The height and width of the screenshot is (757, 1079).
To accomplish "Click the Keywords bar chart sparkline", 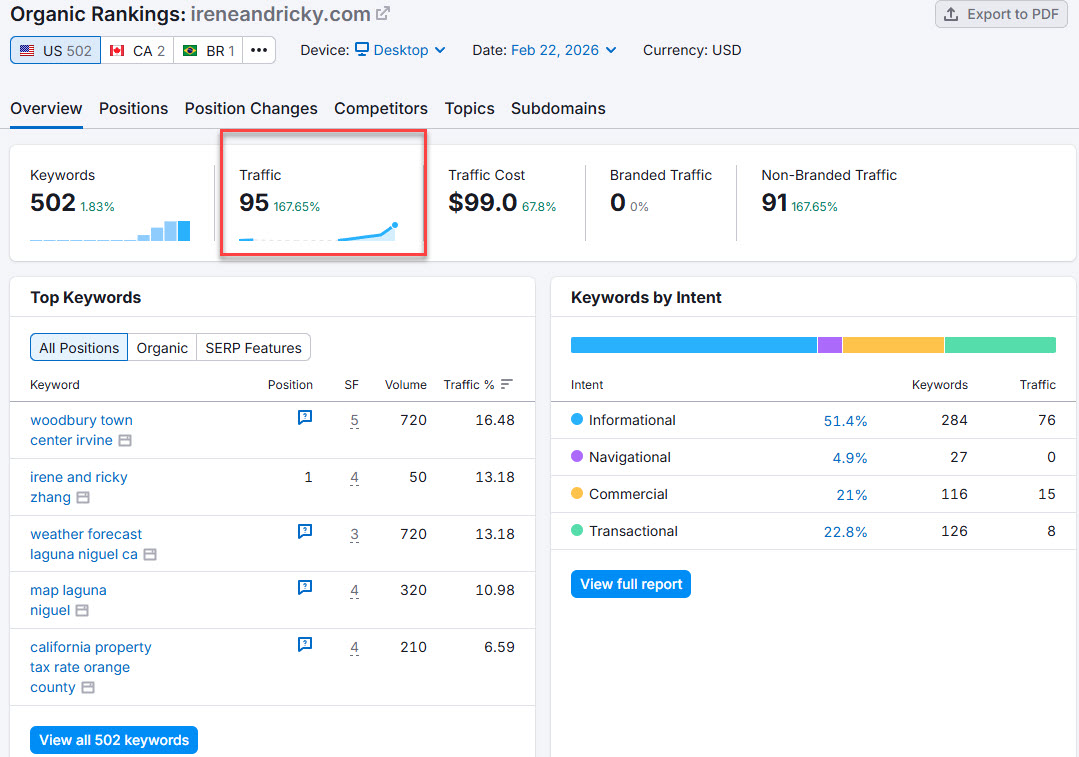I will tap(110, 231).
